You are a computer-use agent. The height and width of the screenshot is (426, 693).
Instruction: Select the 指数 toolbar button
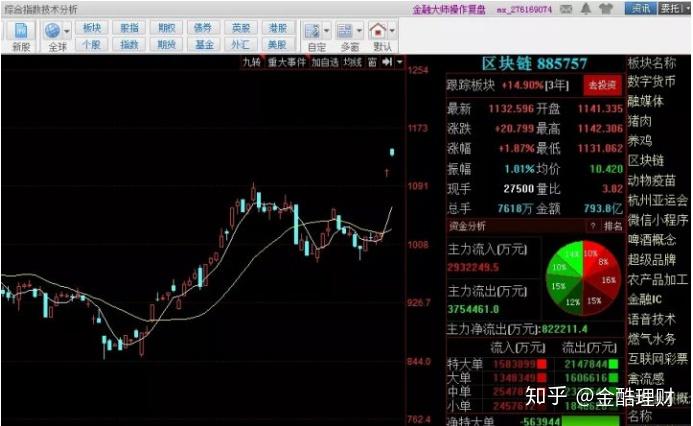129,45
